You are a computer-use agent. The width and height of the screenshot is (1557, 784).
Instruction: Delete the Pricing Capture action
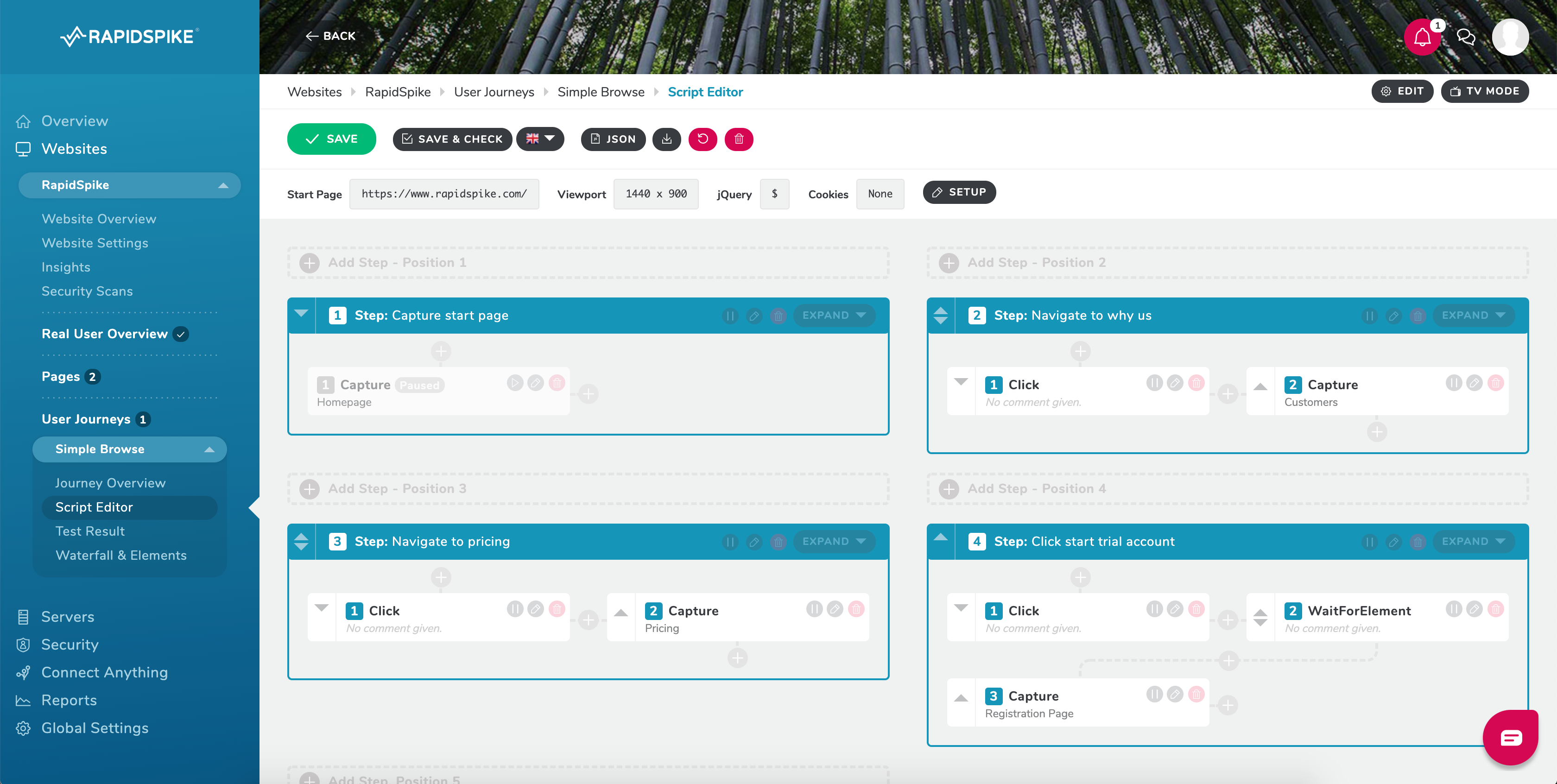click(x=856, y=609)
